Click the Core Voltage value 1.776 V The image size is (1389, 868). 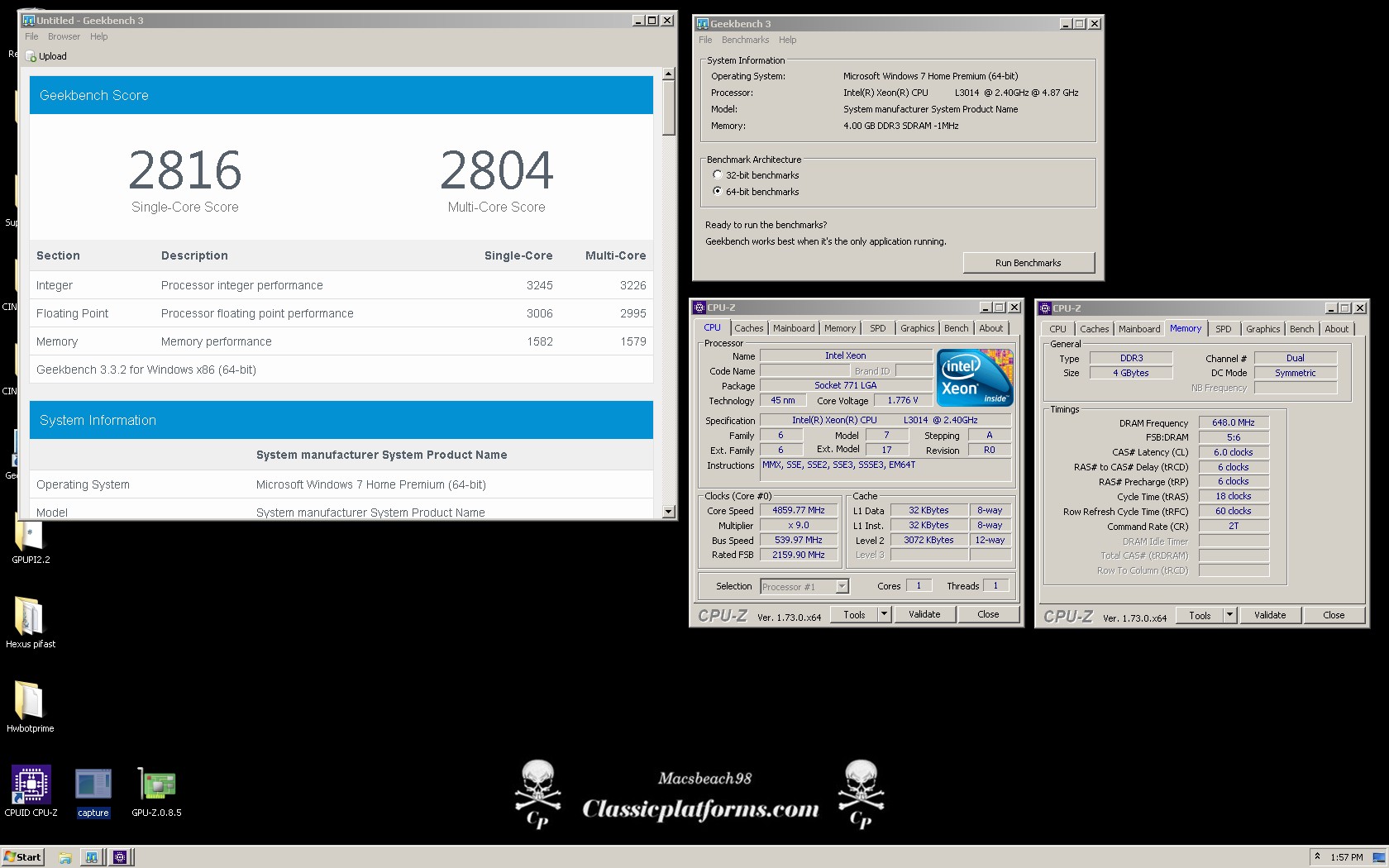[x=903, y=400]
